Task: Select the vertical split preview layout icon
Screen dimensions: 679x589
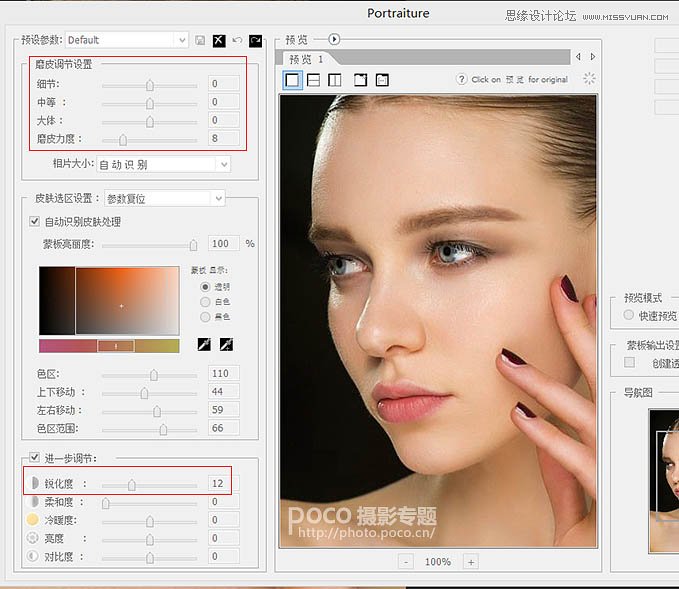Action: [x=335, y=80]
